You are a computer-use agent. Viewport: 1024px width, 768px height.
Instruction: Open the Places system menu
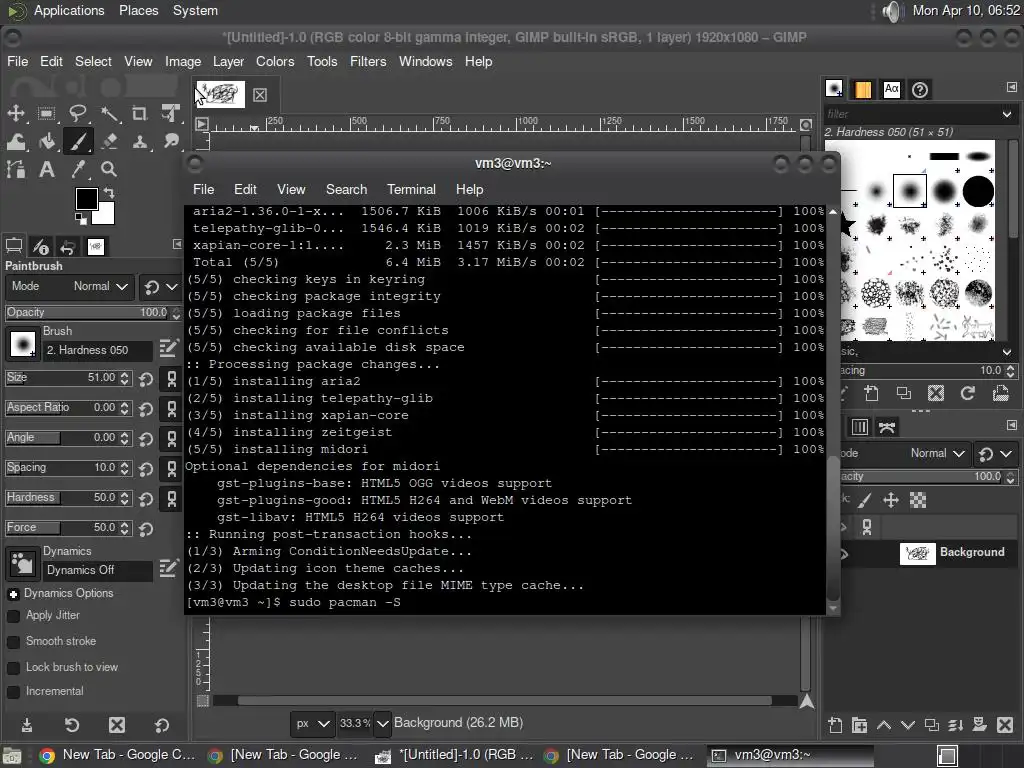[x=138, y=10]
